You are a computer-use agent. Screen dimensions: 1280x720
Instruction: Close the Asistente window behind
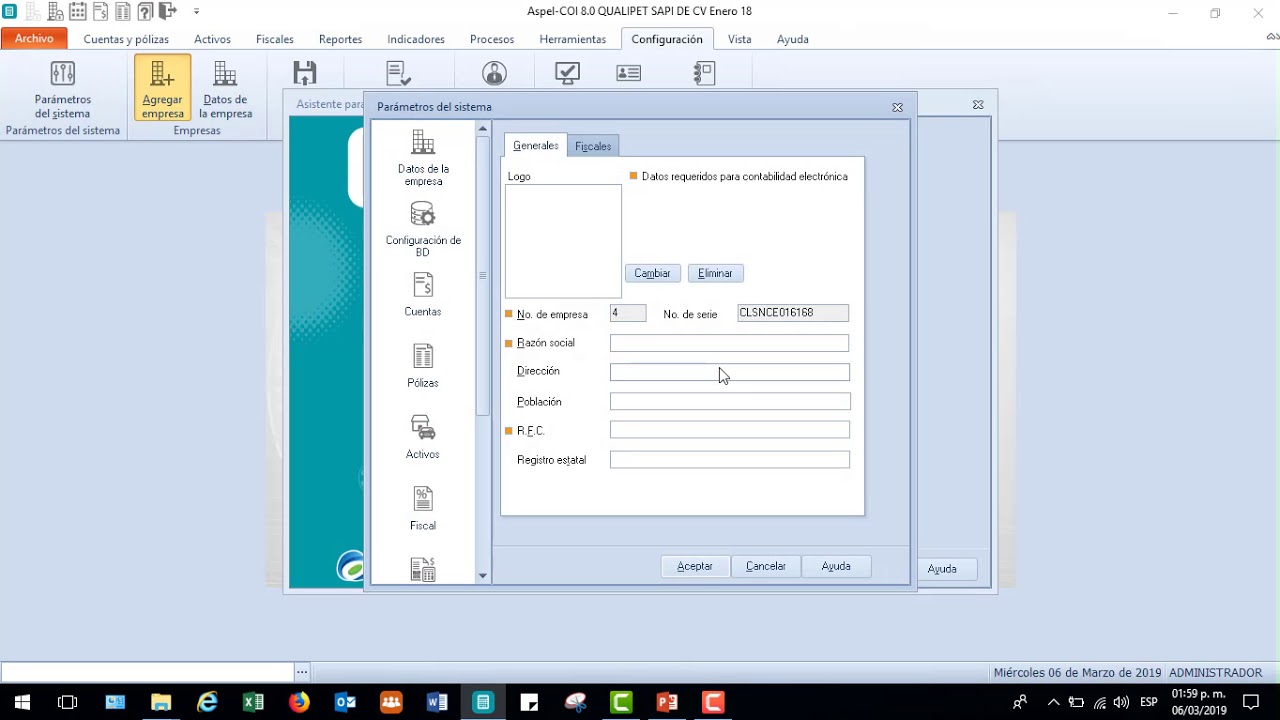(x=978, y=105)
